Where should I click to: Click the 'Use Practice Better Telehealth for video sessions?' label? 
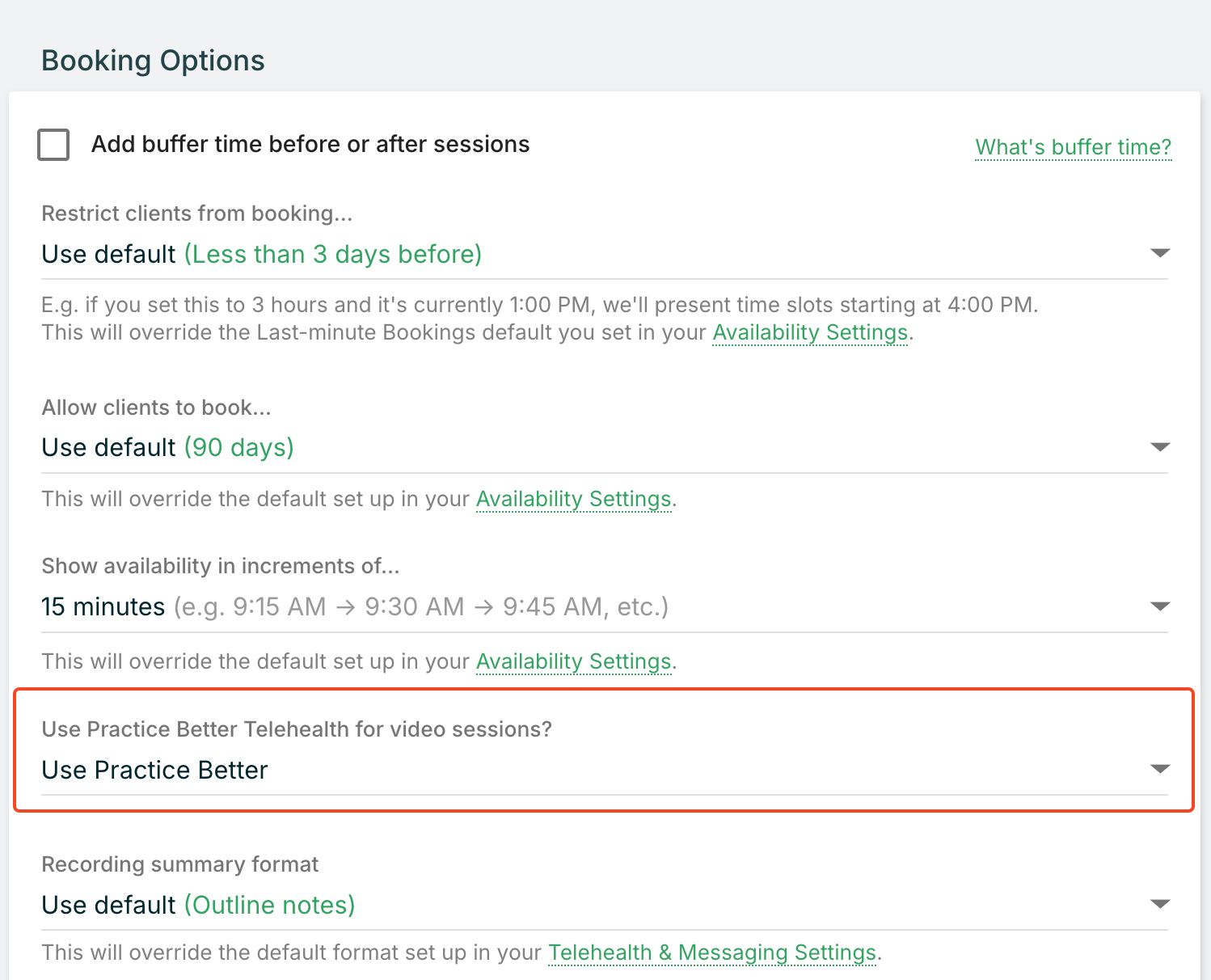coord(297,729)
